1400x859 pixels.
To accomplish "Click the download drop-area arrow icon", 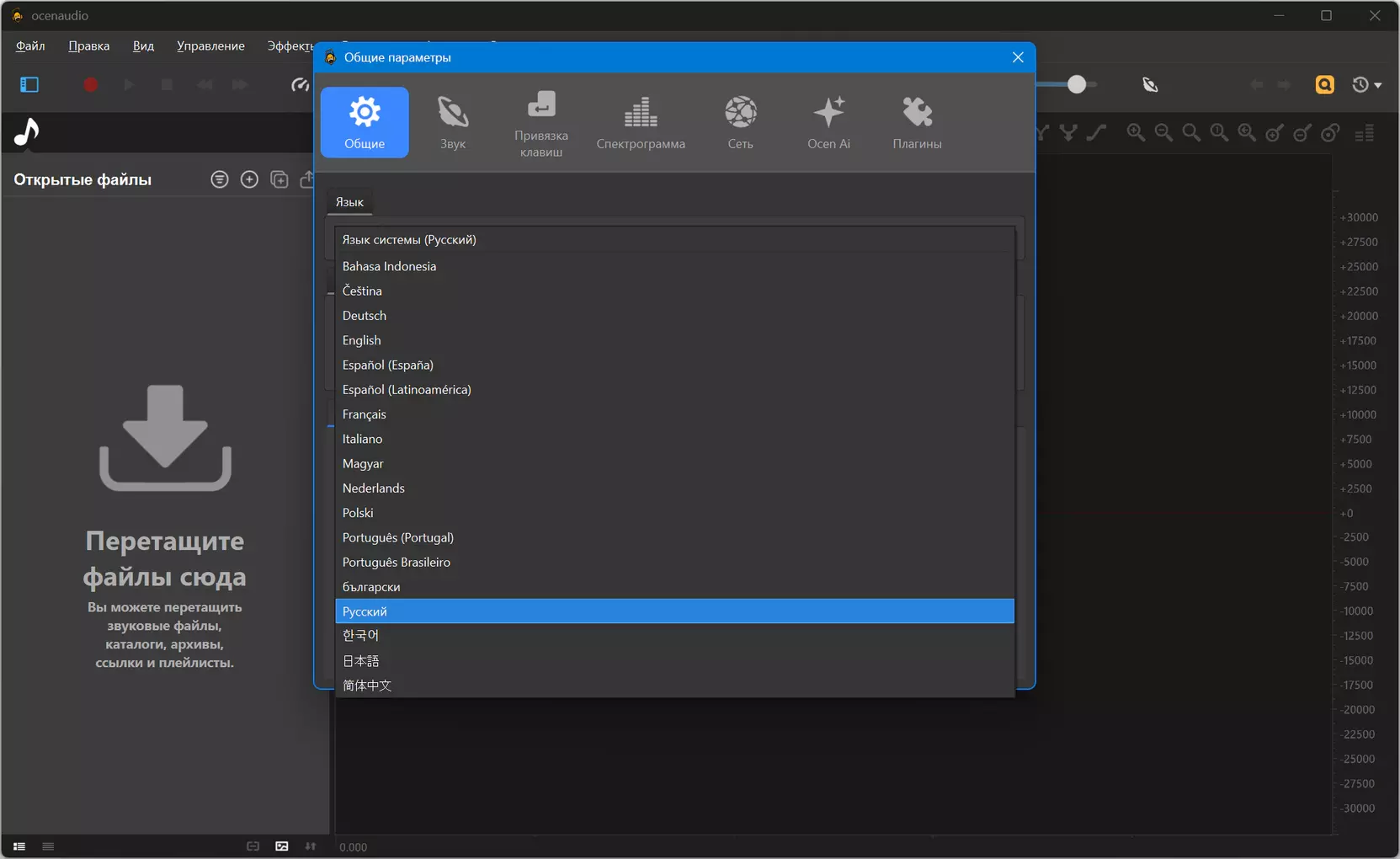I will (x=165, y=438).
